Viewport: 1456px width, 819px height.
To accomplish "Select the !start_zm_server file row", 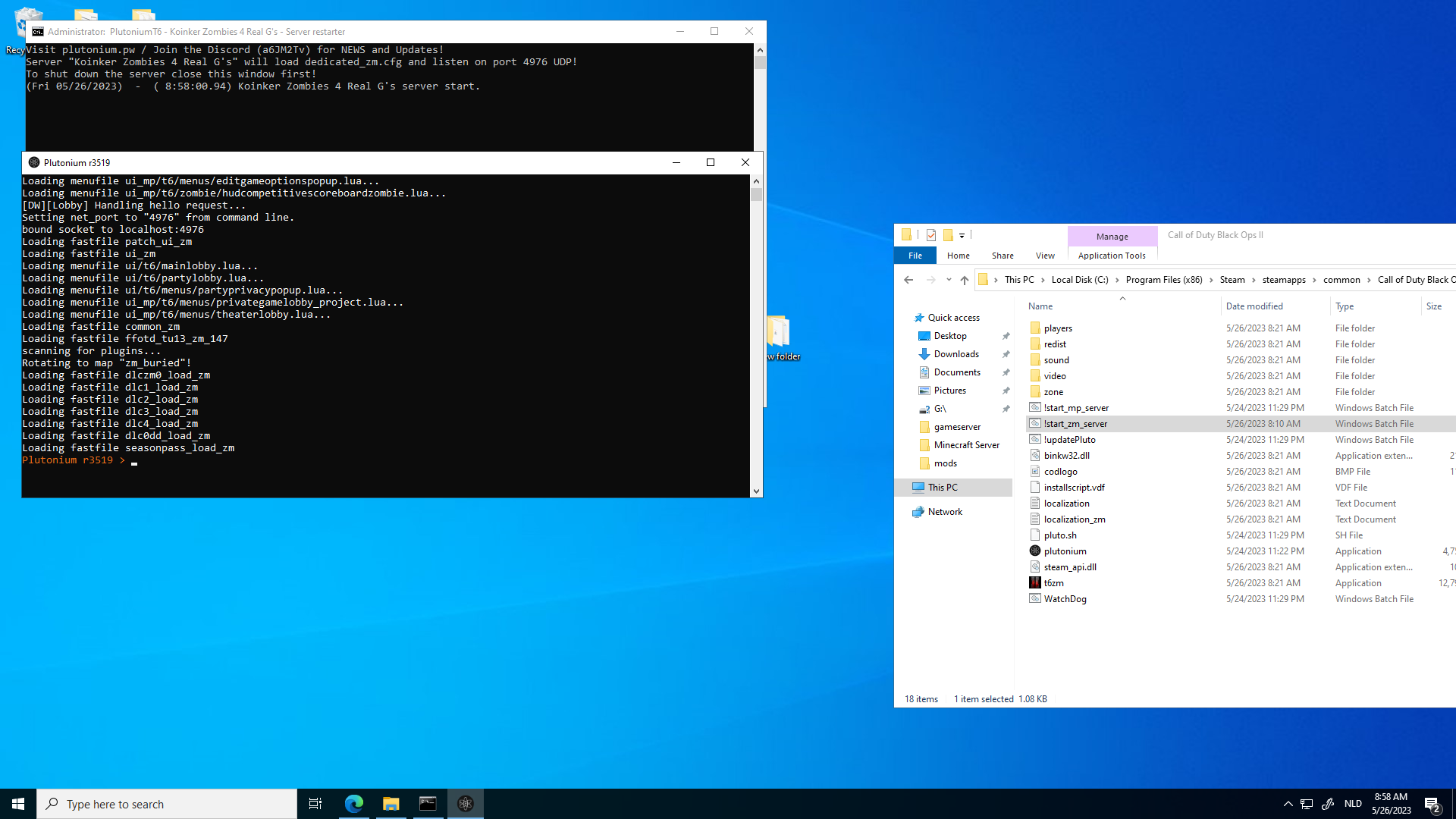I will click(1241, 424).
